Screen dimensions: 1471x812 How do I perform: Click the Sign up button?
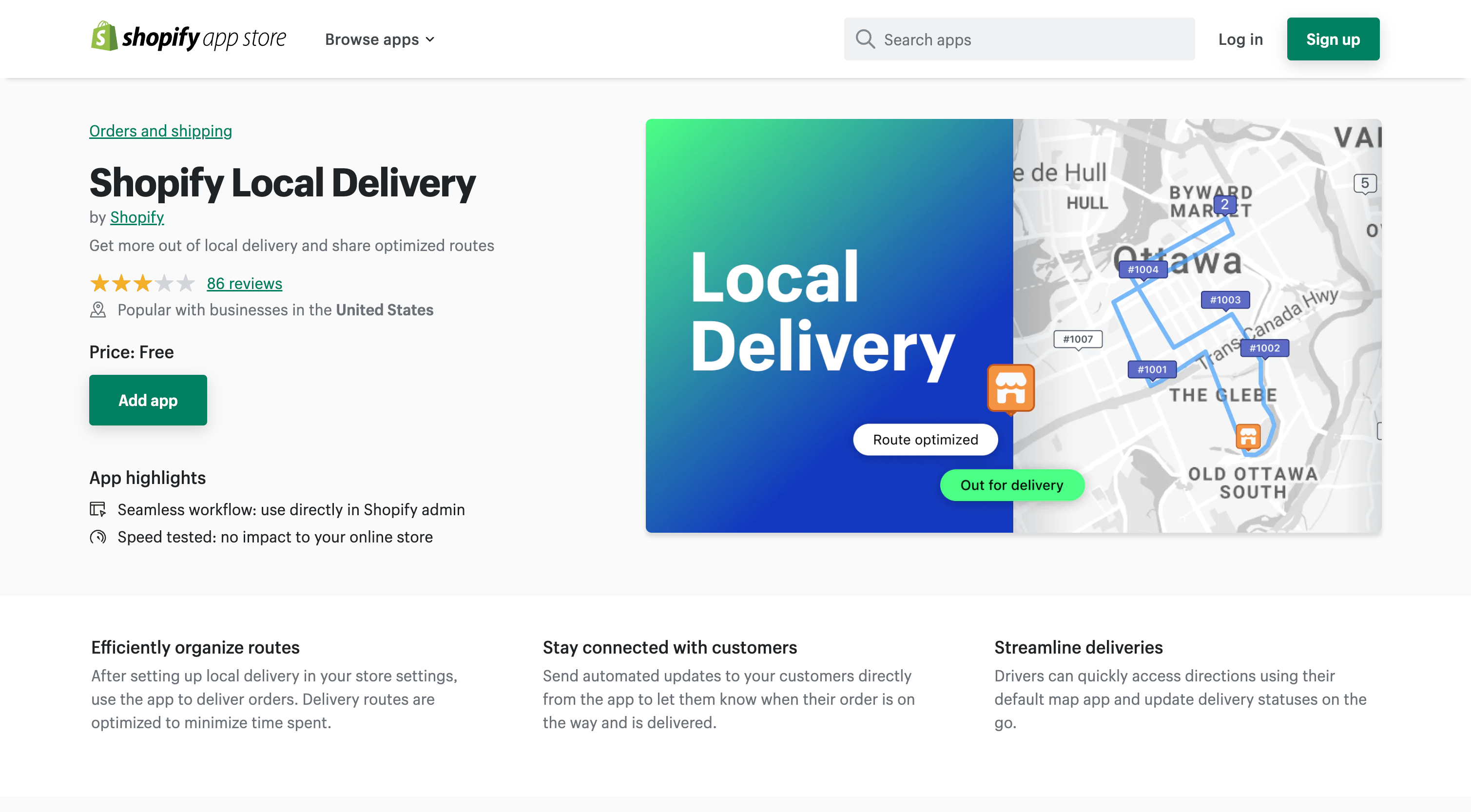1333,39
